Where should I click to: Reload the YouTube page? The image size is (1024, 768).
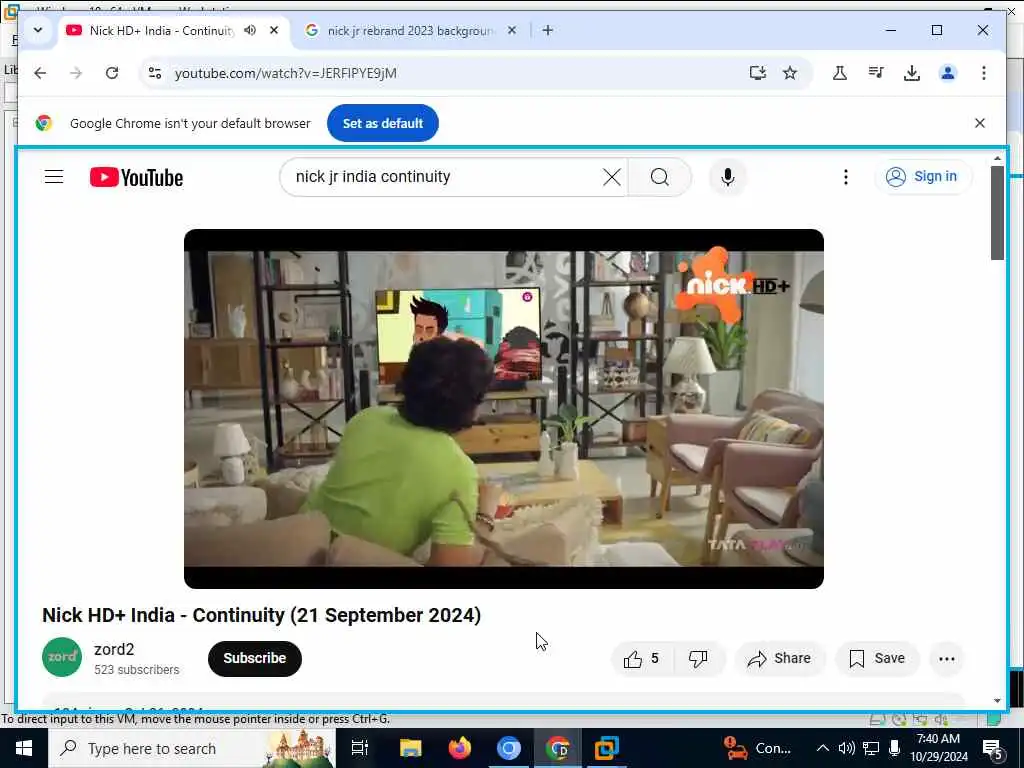coord(112,73)
